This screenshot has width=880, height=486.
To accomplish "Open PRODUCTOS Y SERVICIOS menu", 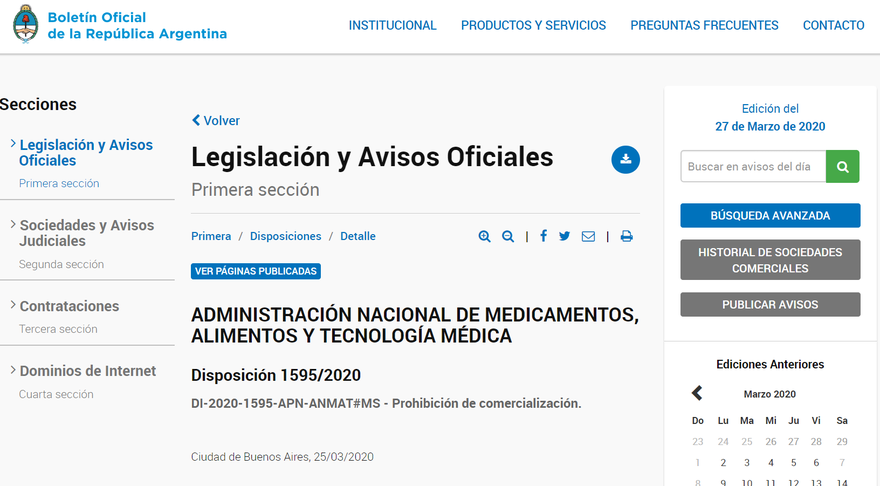I will (533, 25).
